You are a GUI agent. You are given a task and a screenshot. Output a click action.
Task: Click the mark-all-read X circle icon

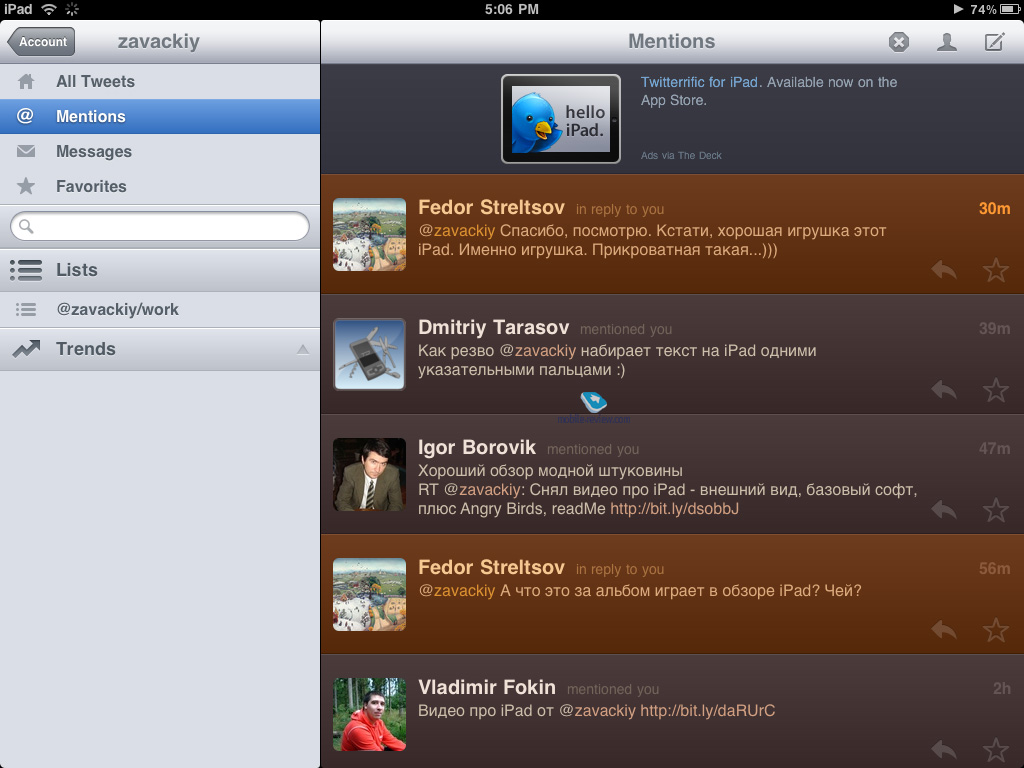(x=899, y=42)
